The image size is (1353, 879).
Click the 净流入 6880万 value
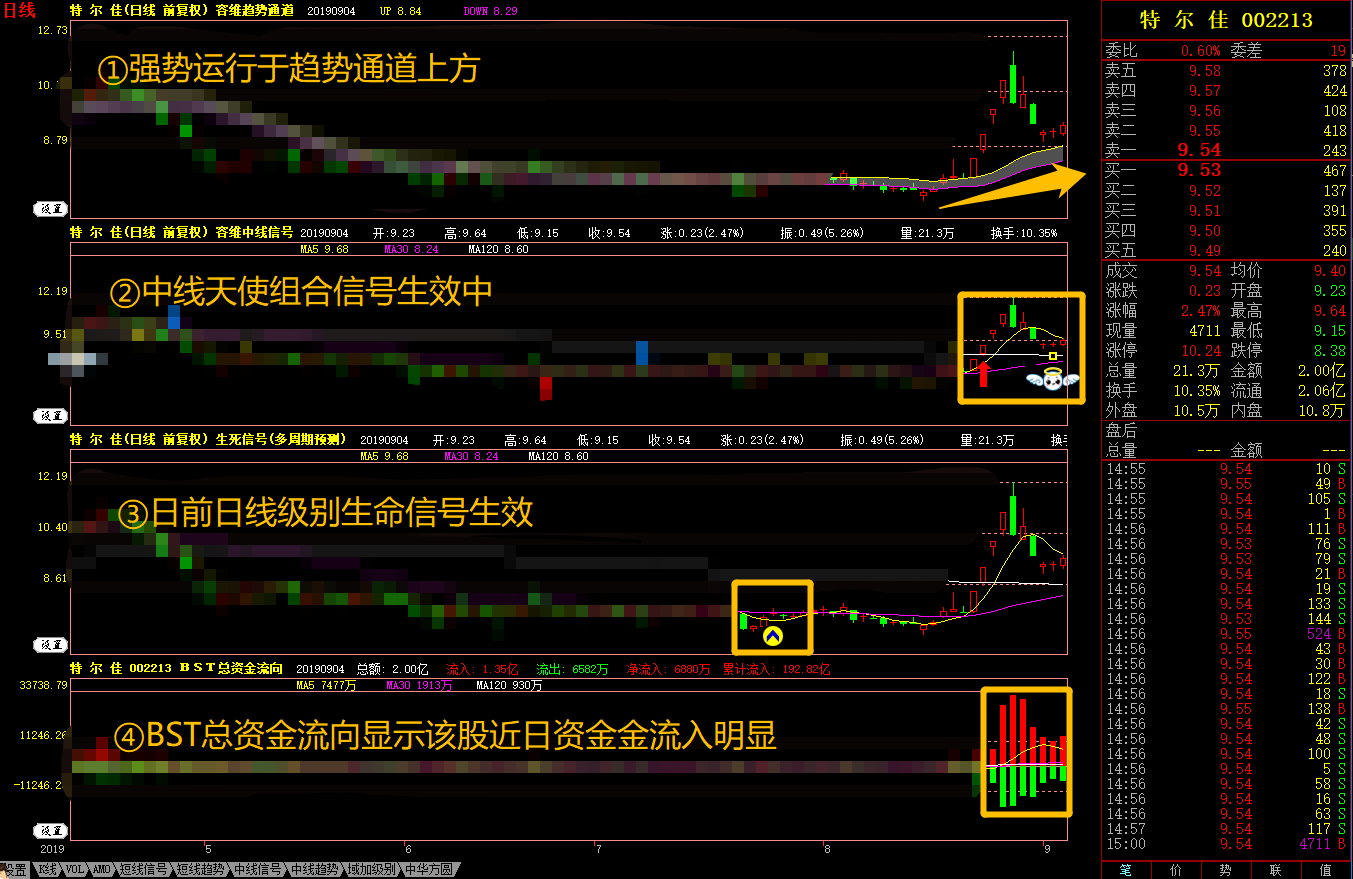coord(669,669)
